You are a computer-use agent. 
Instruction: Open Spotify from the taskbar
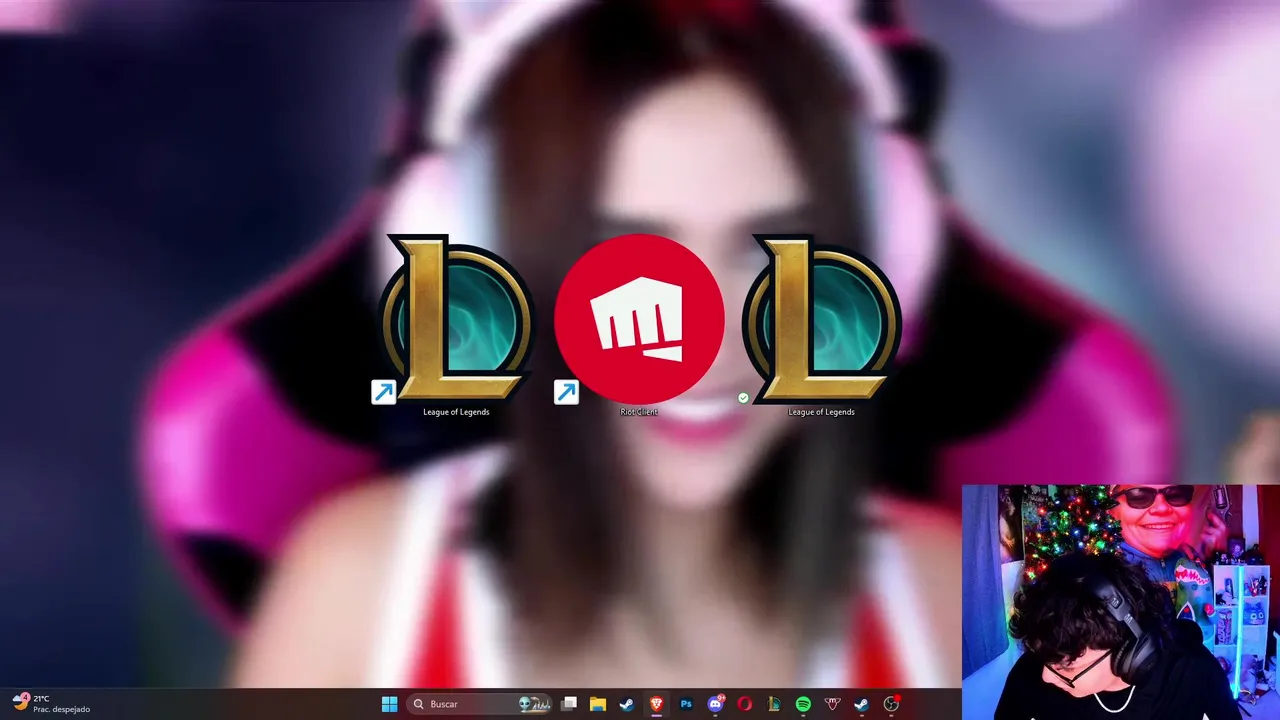(x=803, y=704)
